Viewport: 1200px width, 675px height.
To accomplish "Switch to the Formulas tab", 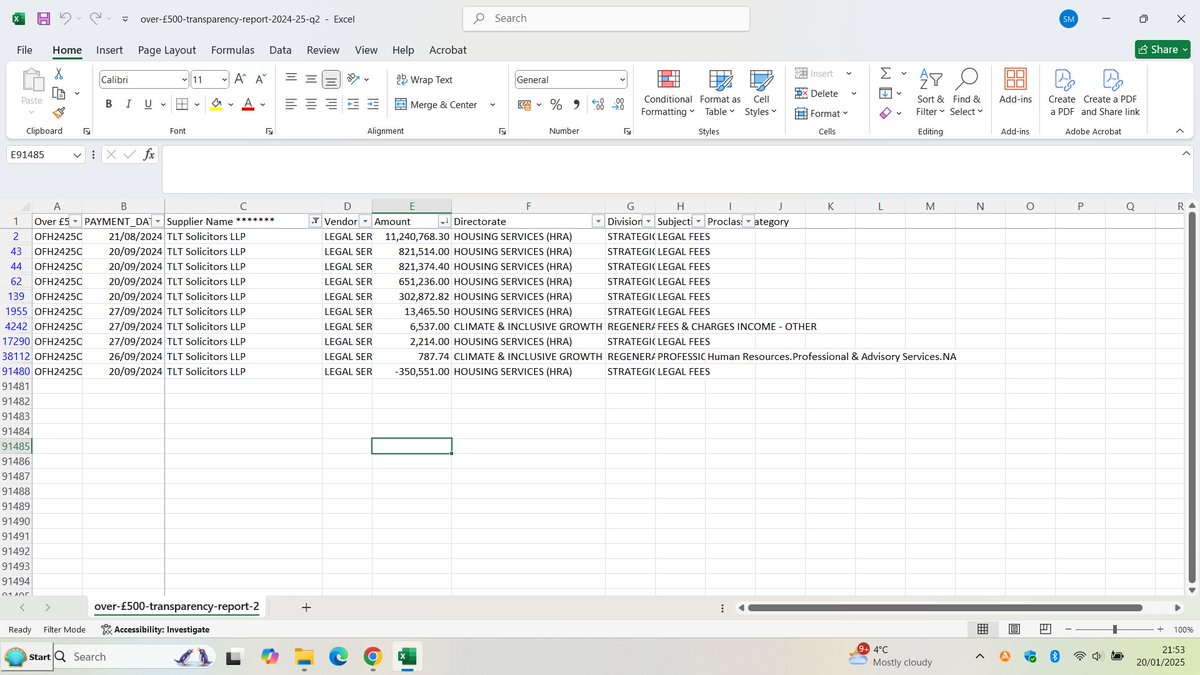I will [232, 50].
